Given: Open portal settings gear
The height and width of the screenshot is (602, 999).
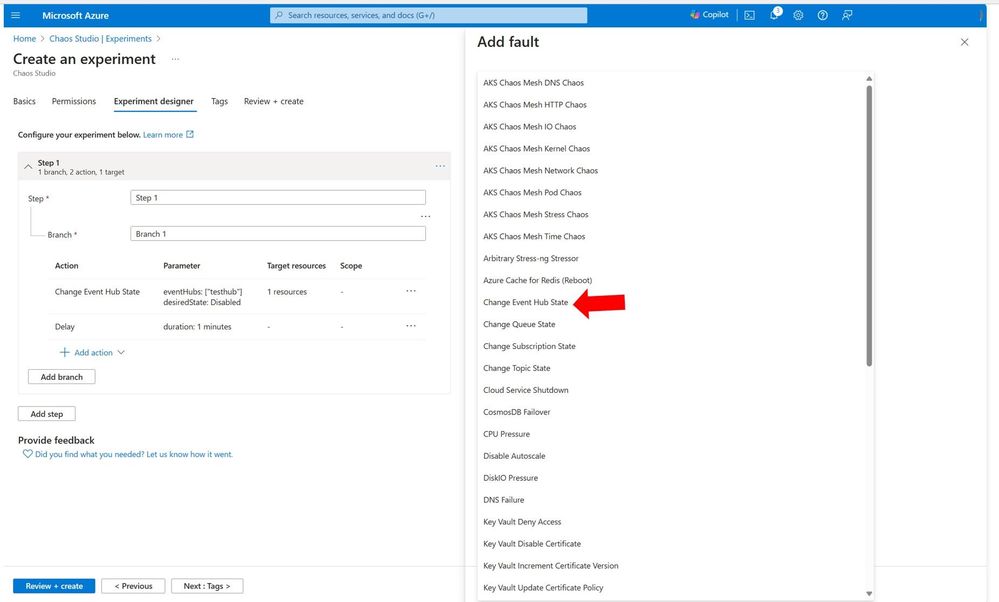Looking at the screenshot, I should [x=798, y=15].
